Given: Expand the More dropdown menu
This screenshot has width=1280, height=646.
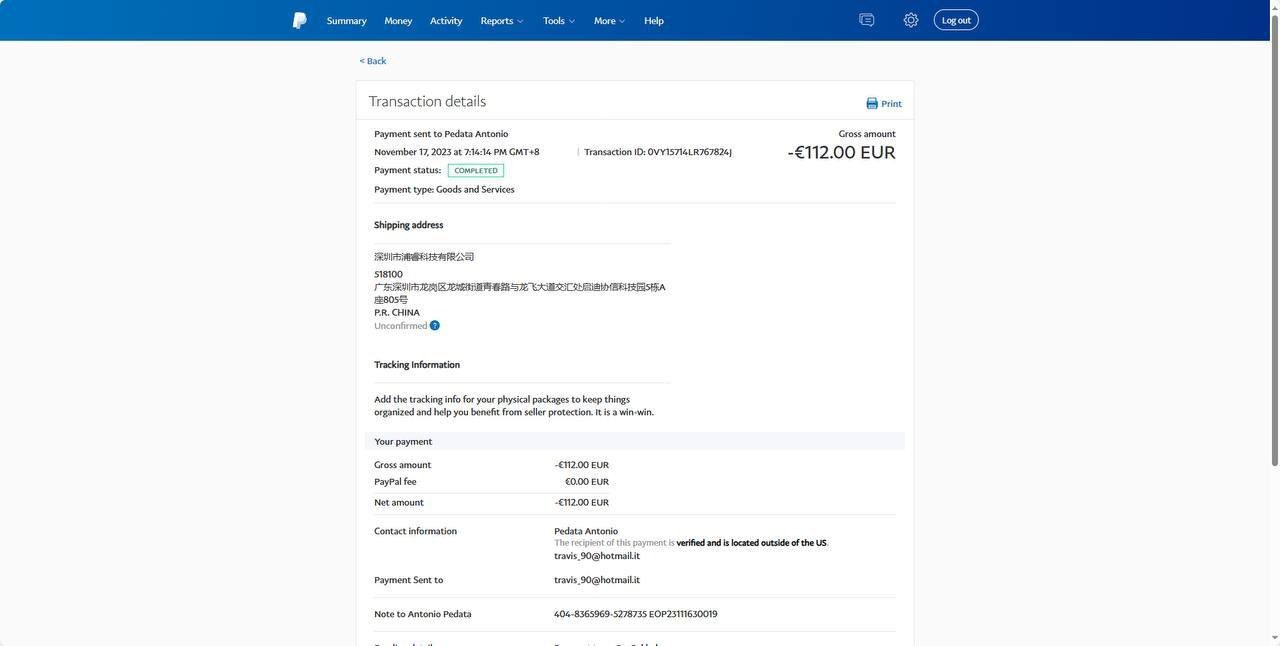Looking at the screenshot, I should 609,21.
